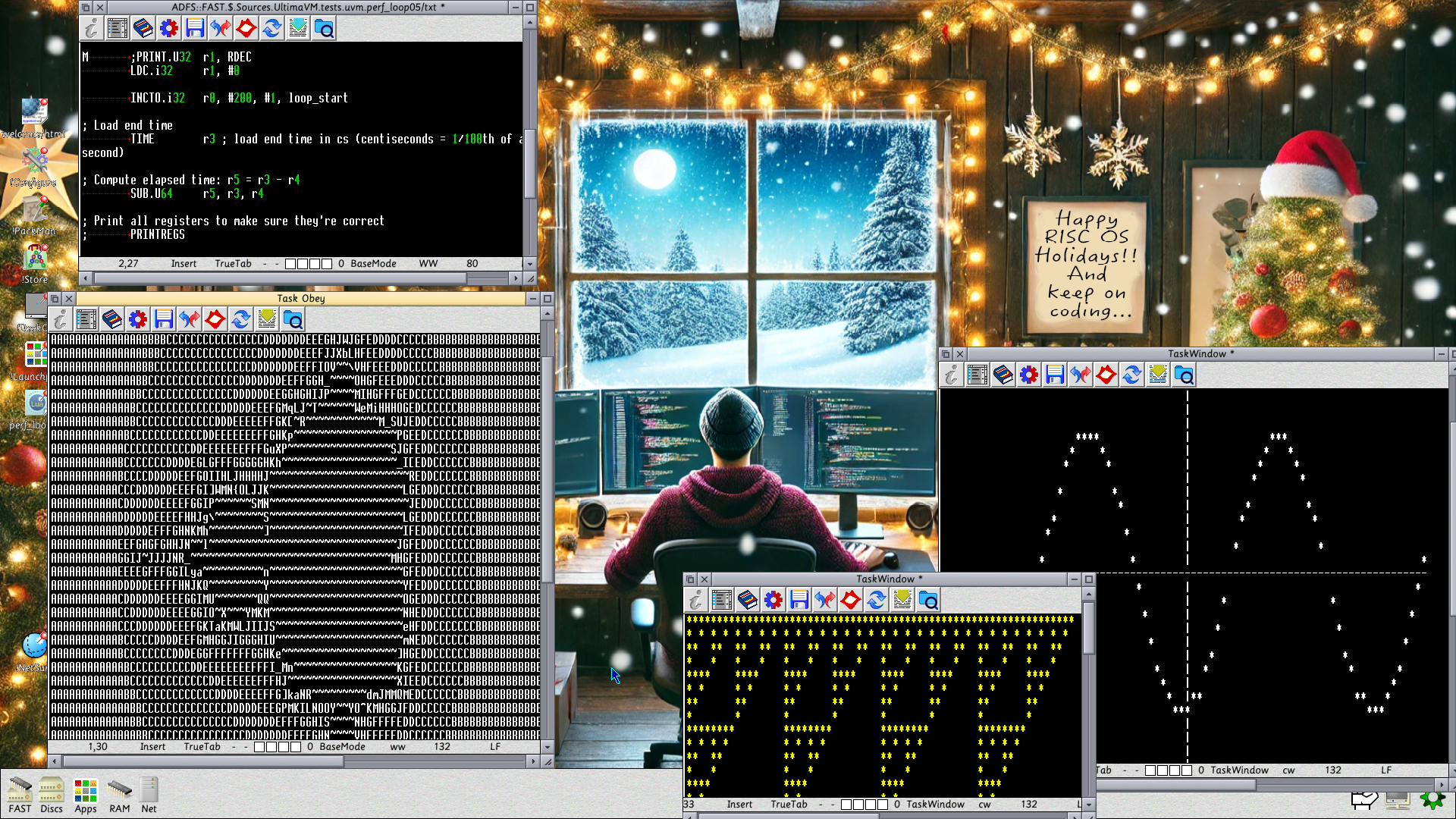Screen dimensions: 1456x819
Task: Open the TrueTab menu in Task Obey status bar
Action: [x=202, y=747]
